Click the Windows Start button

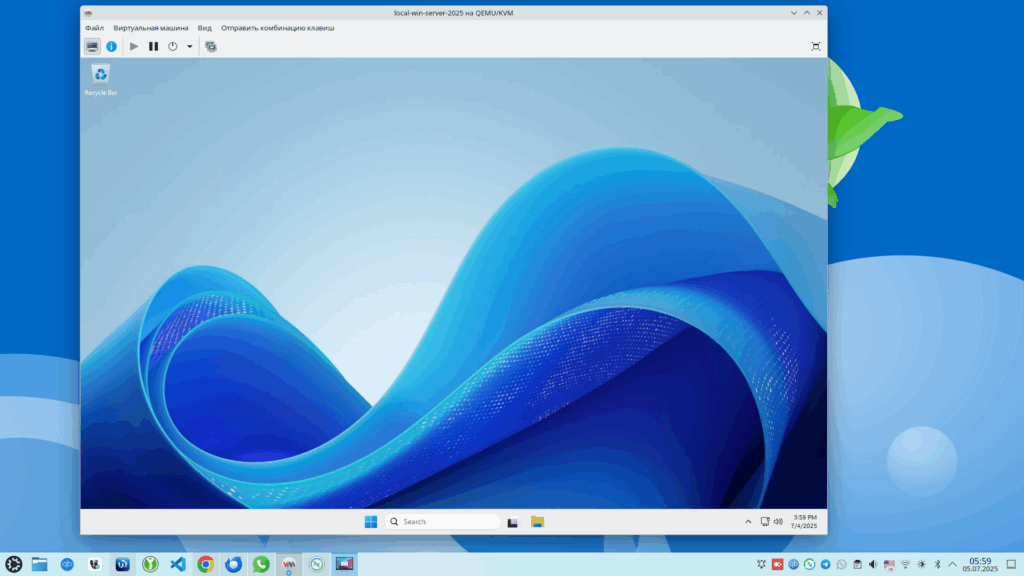[371, 521]
